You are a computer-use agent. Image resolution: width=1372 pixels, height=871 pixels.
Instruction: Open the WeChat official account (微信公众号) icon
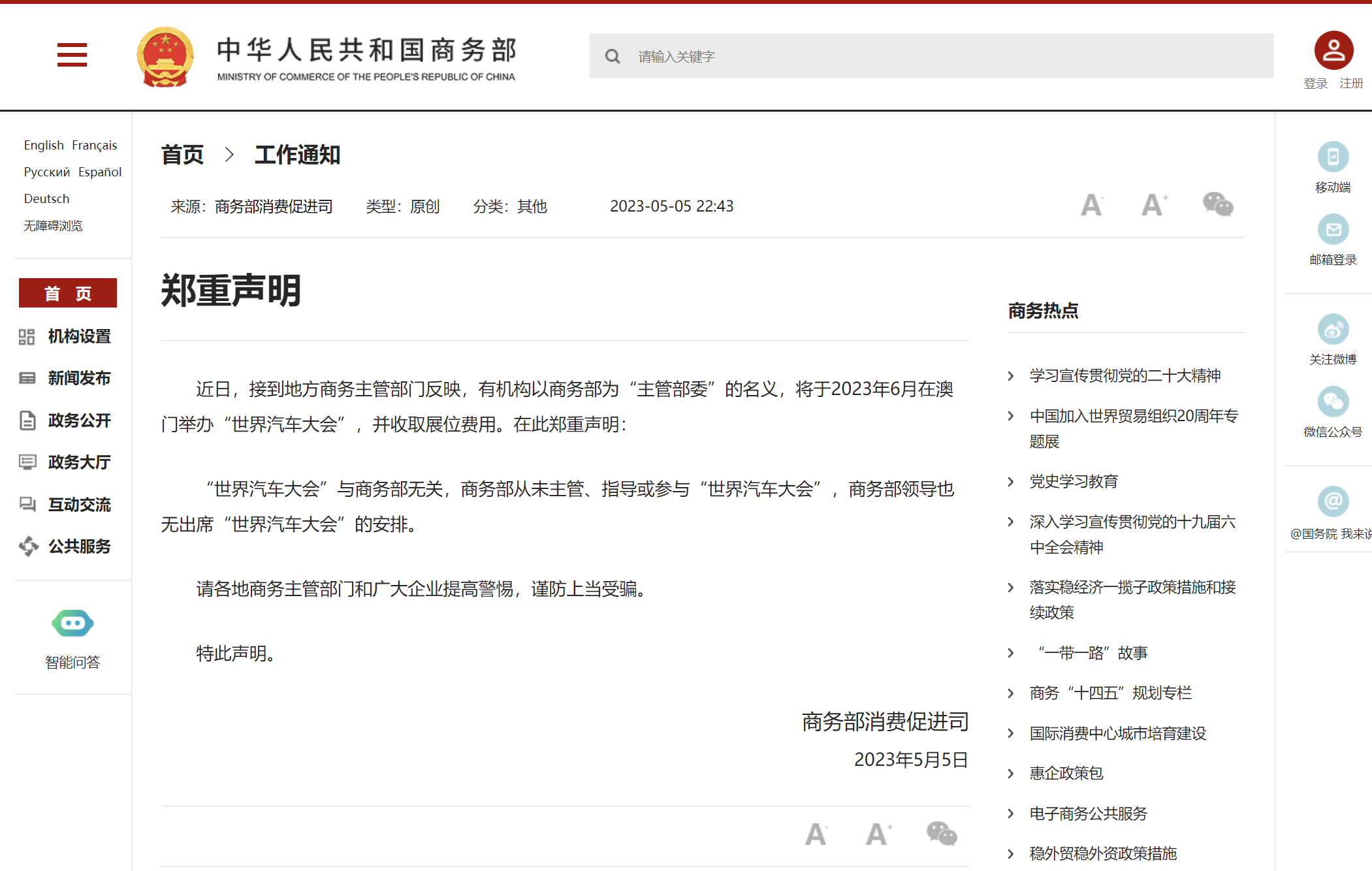(1333, 402)
